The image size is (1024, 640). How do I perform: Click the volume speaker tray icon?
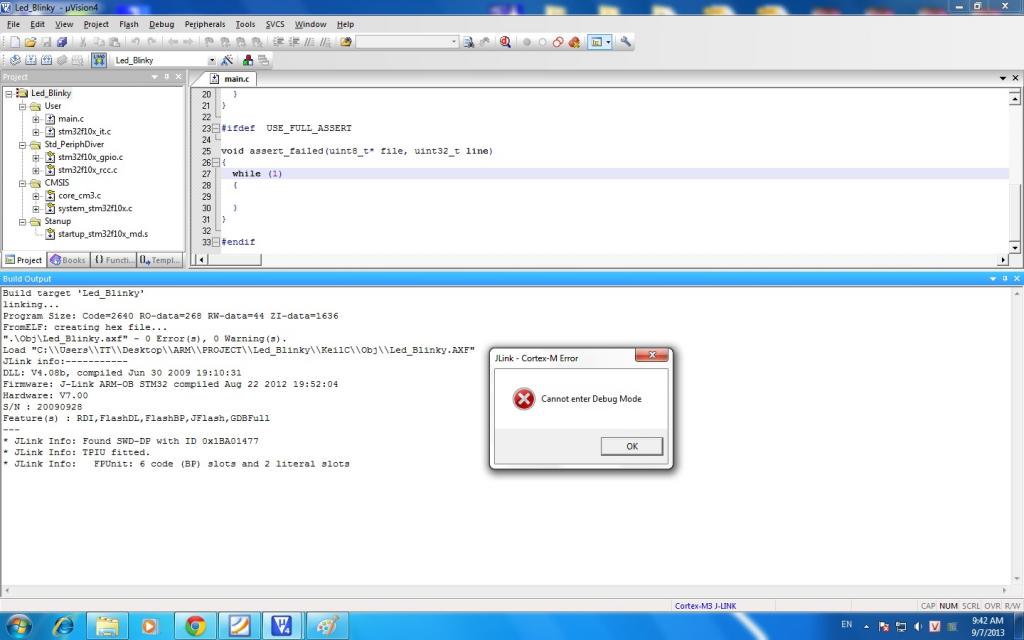point(918,626)
